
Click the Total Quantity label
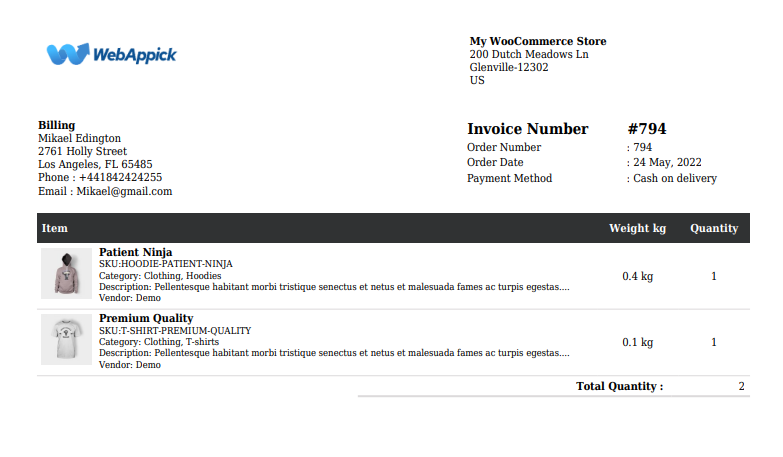620,386
